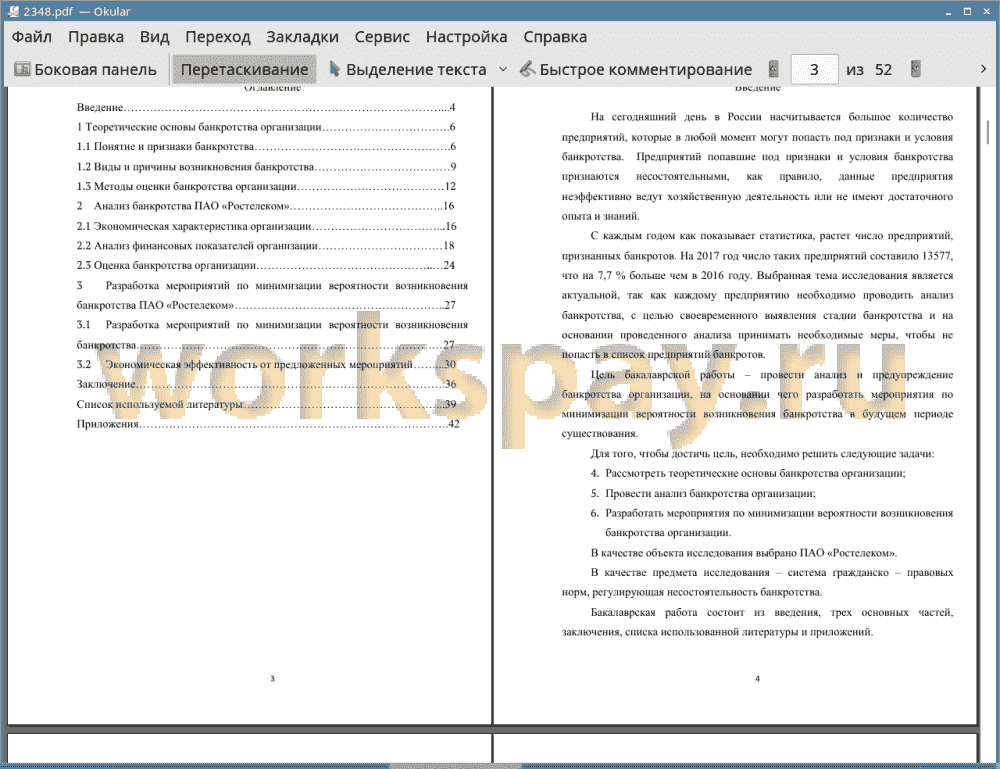Click list item '4. Рассмотреть теоретические основы'
The height and width of the screenshot is (769, 1000).
(x=747, y=473)
